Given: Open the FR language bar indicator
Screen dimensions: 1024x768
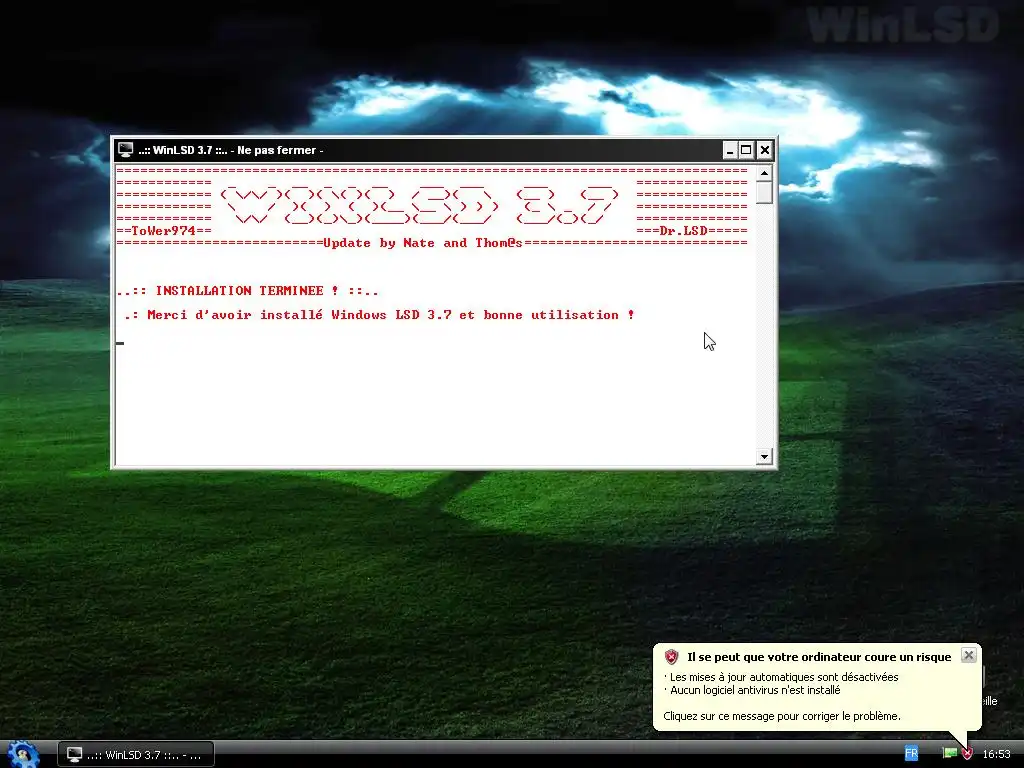Looking at the screenshot, I should point(911,754).
